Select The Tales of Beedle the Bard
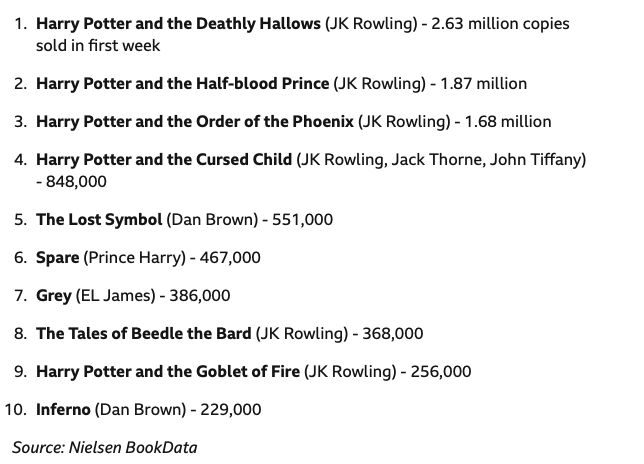This screenshot has width=644, height=464. pyautogui.click(x=143, y=334)
